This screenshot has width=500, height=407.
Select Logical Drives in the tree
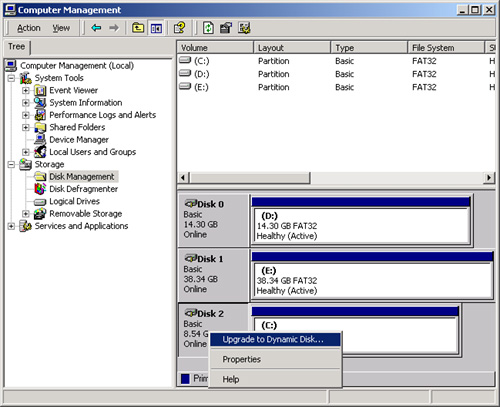pyautogui.click(x=75, y=201)
